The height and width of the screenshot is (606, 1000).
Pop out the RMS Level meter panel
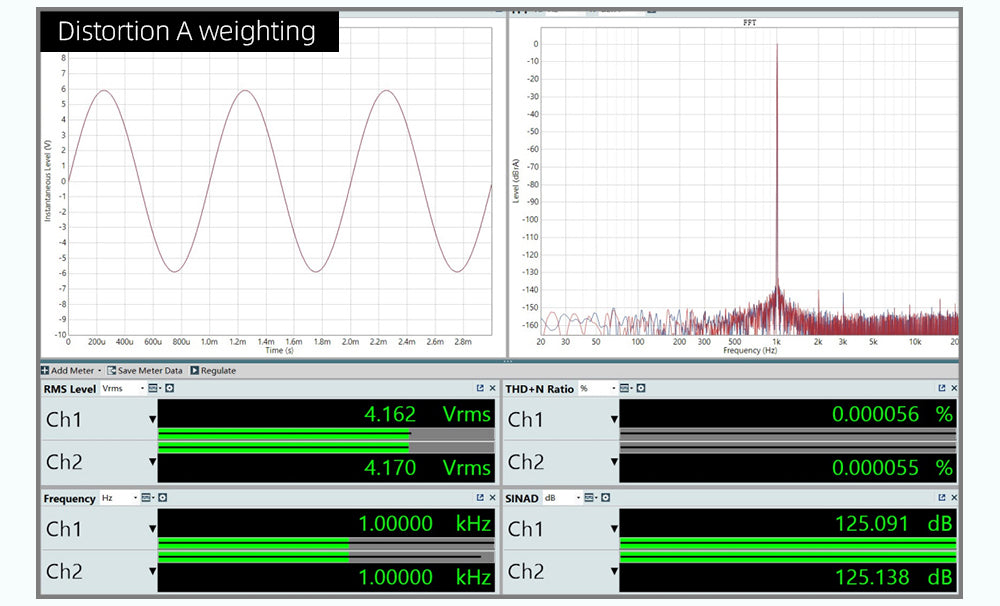coord(480,388)
